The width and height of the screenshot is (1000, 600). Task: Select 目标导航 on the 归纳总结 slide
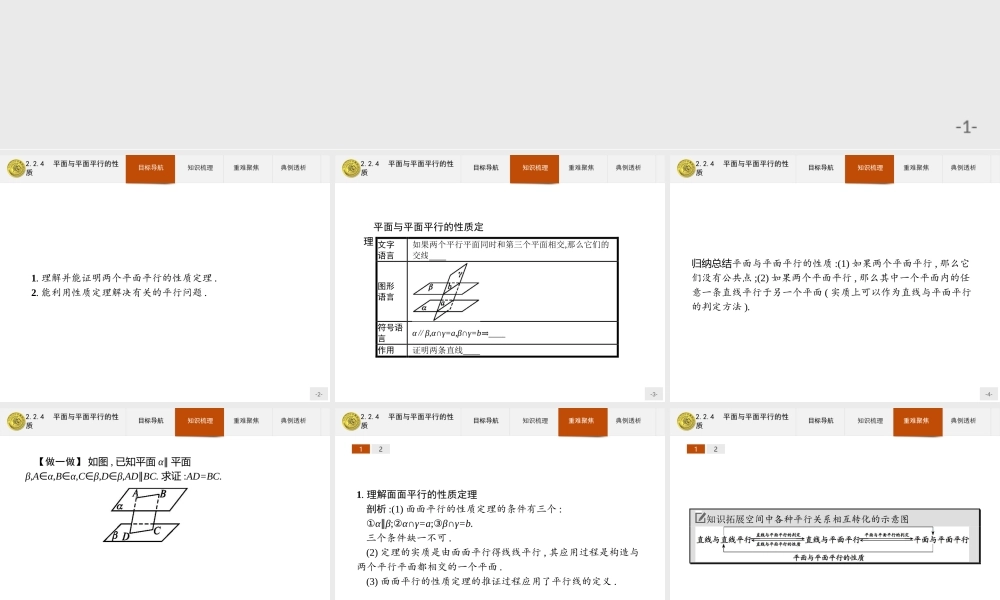(x=821, y=168)
